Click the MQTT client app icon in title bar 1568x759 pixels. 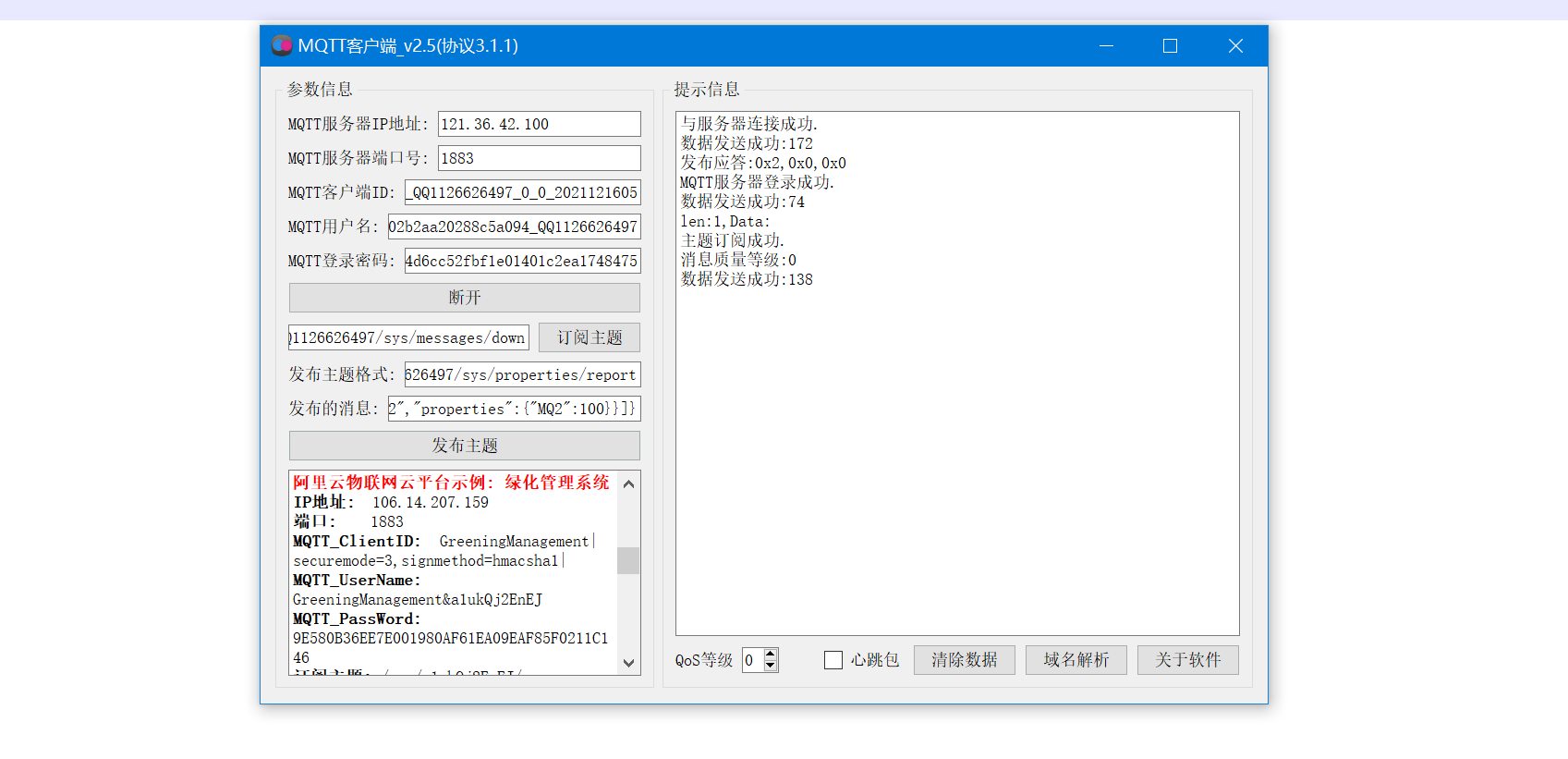click(282, 45)
